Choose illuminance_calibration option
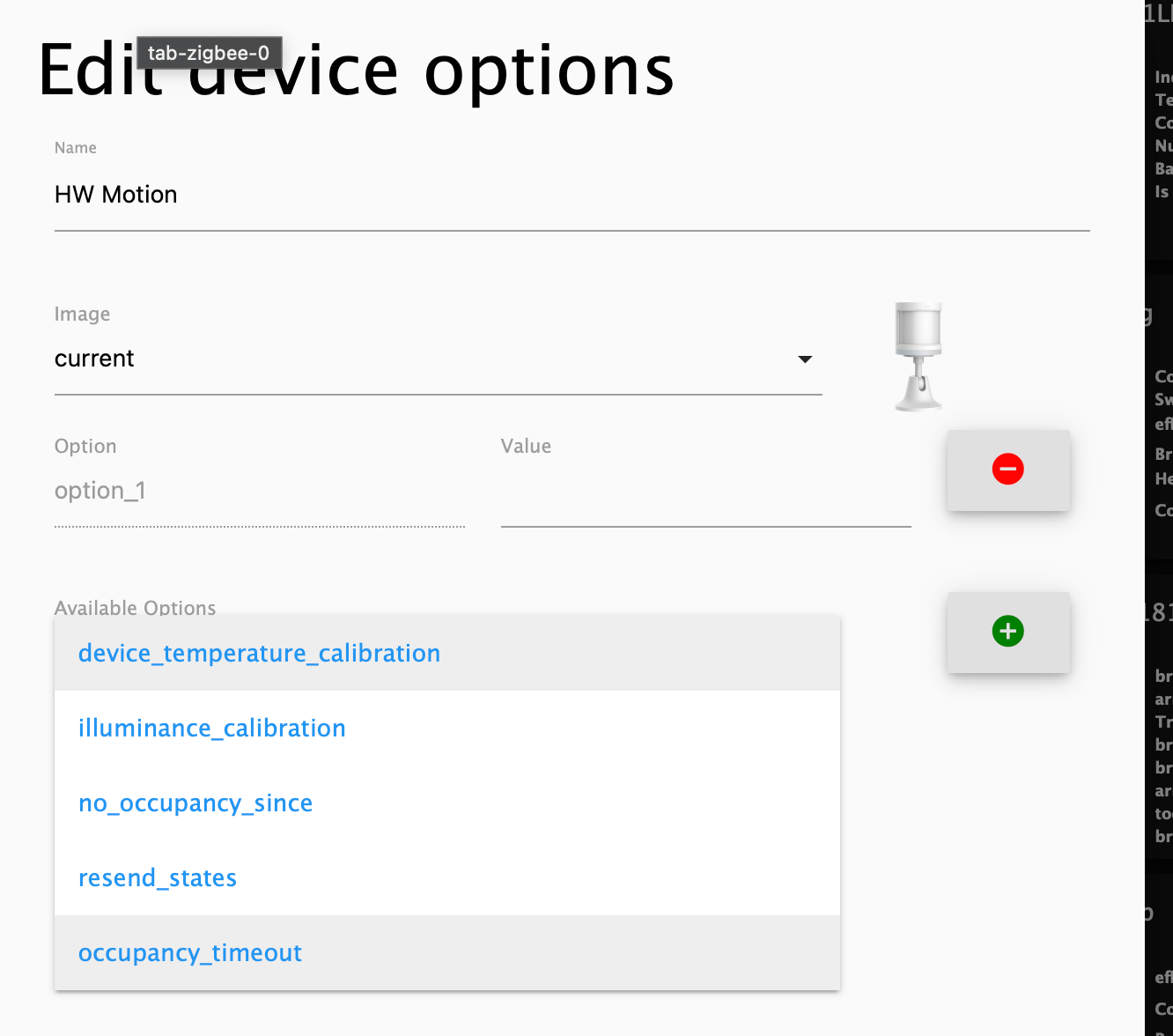 point(211,729)
